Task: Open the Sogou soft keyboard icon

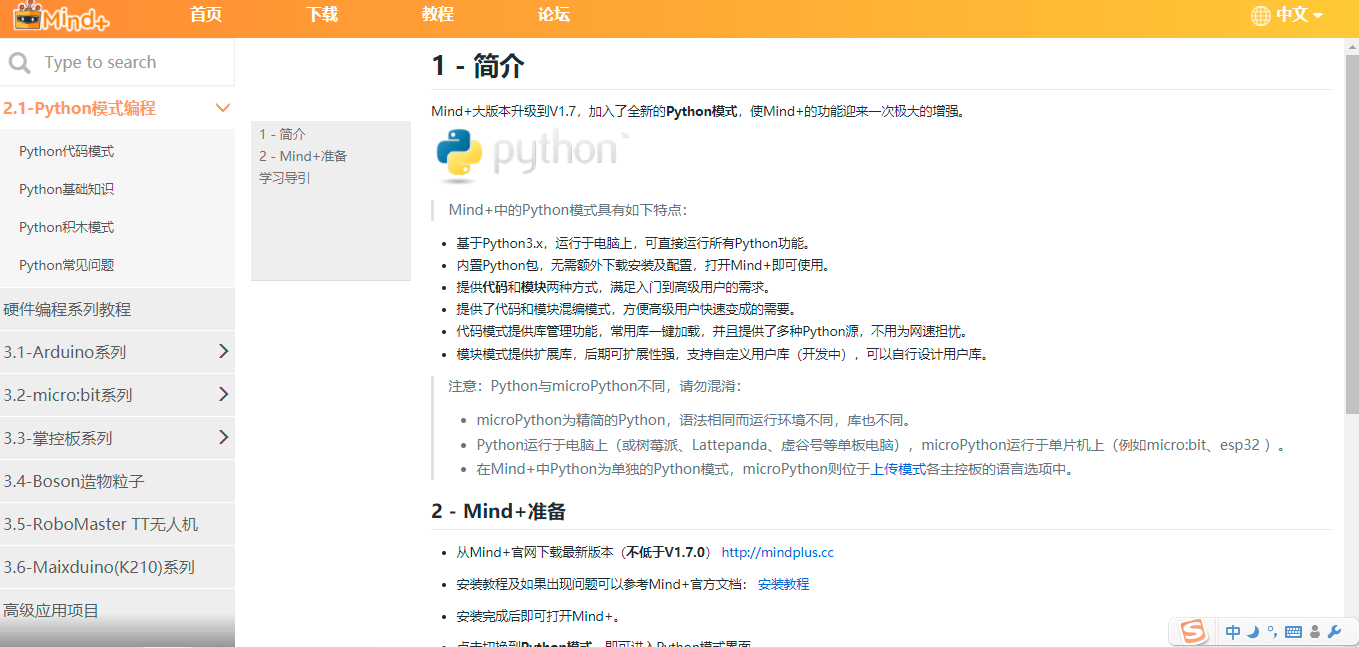Action: [x=1293, y=632]
